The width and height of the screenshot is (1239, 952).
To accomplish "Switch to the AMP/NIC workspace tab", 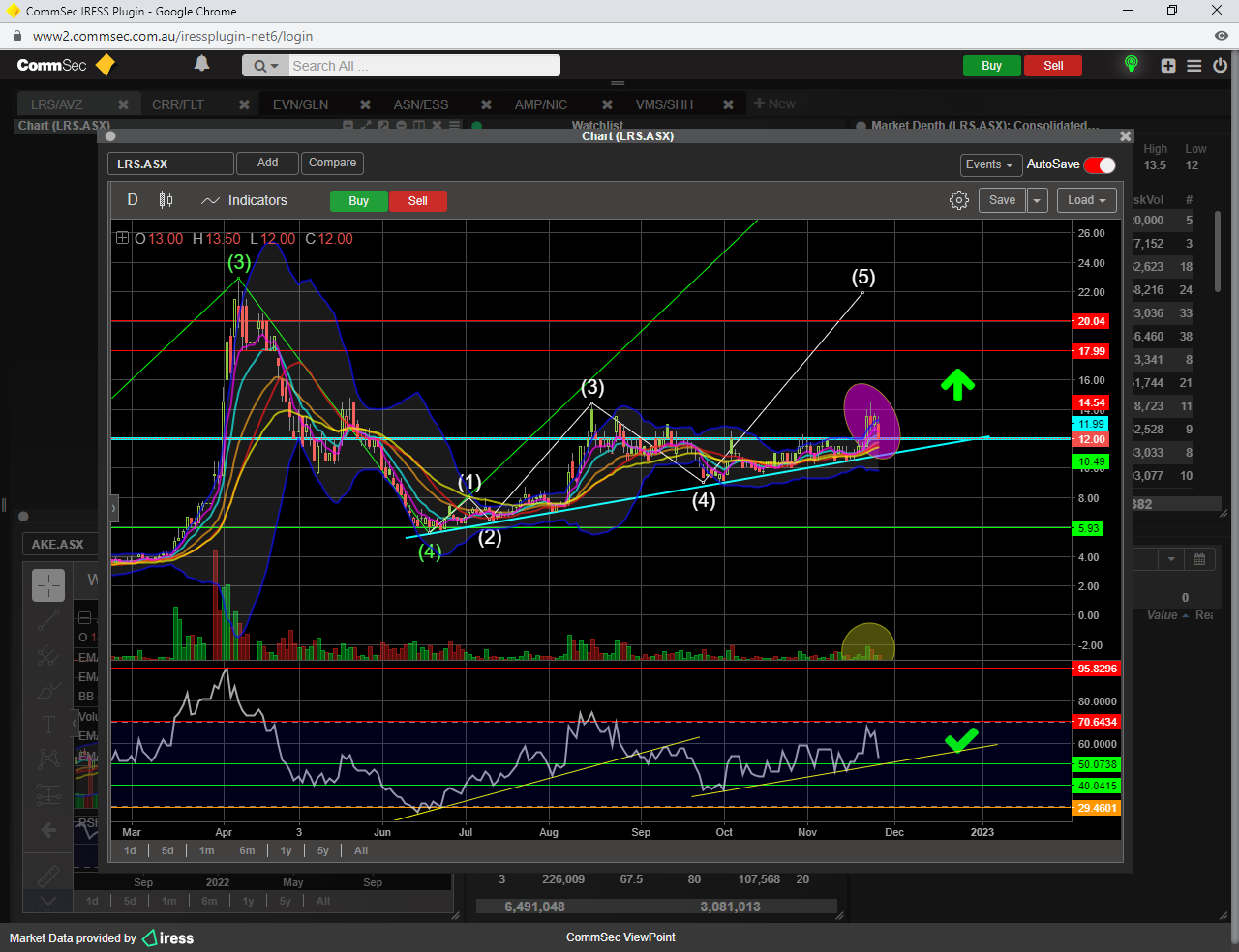I will point(541,104).
